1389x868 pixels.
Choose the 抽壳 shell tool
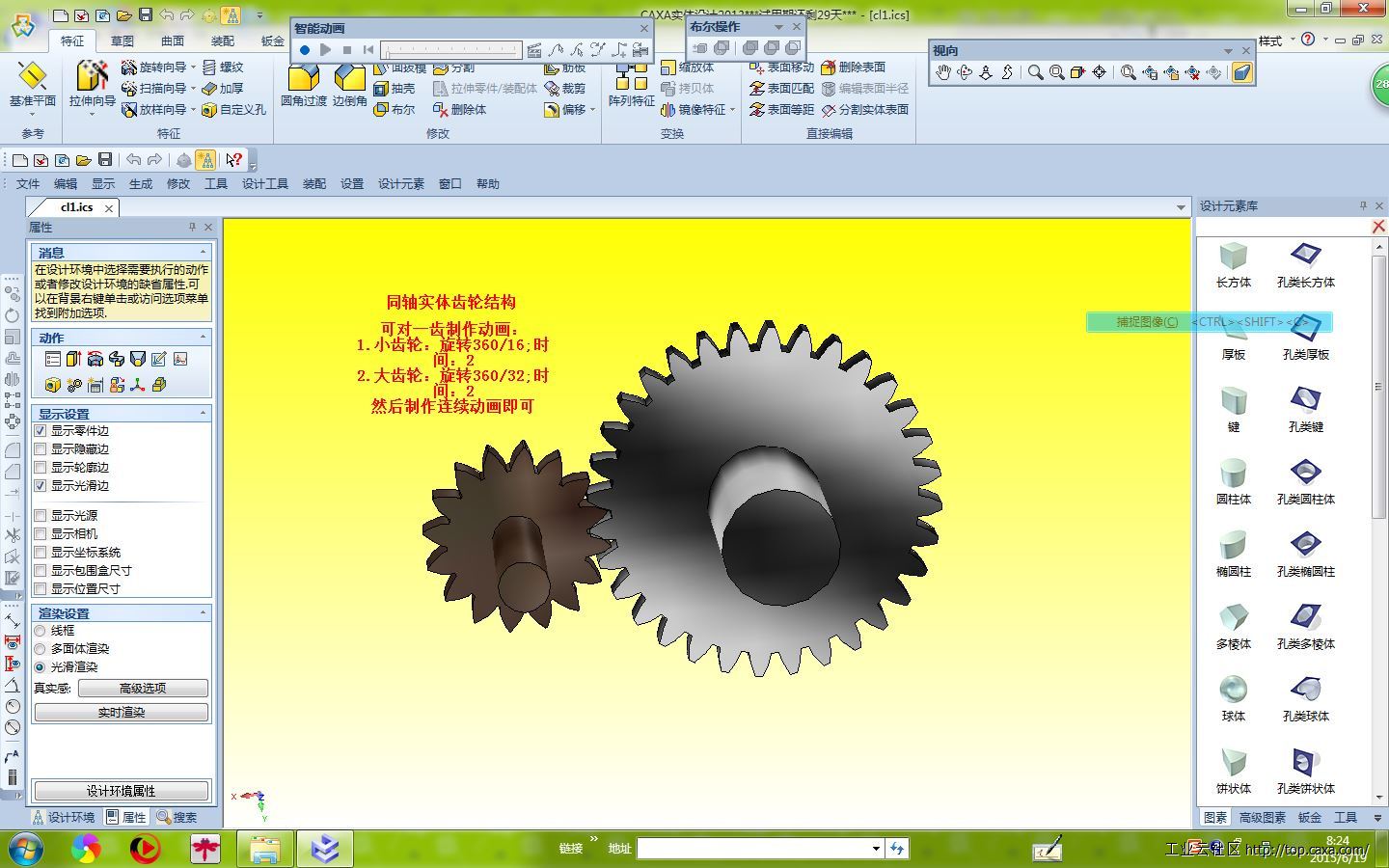[395, 88]
